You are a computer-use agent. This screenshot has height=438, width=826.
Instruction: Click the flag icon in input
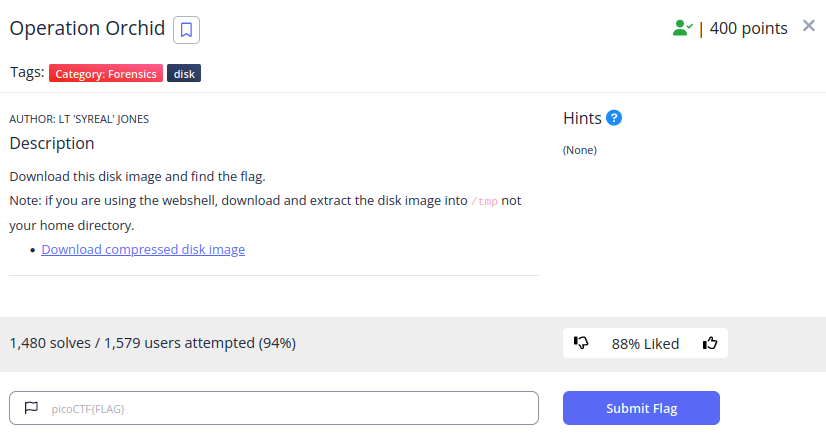pyautogui.click(x=32, y=407)
